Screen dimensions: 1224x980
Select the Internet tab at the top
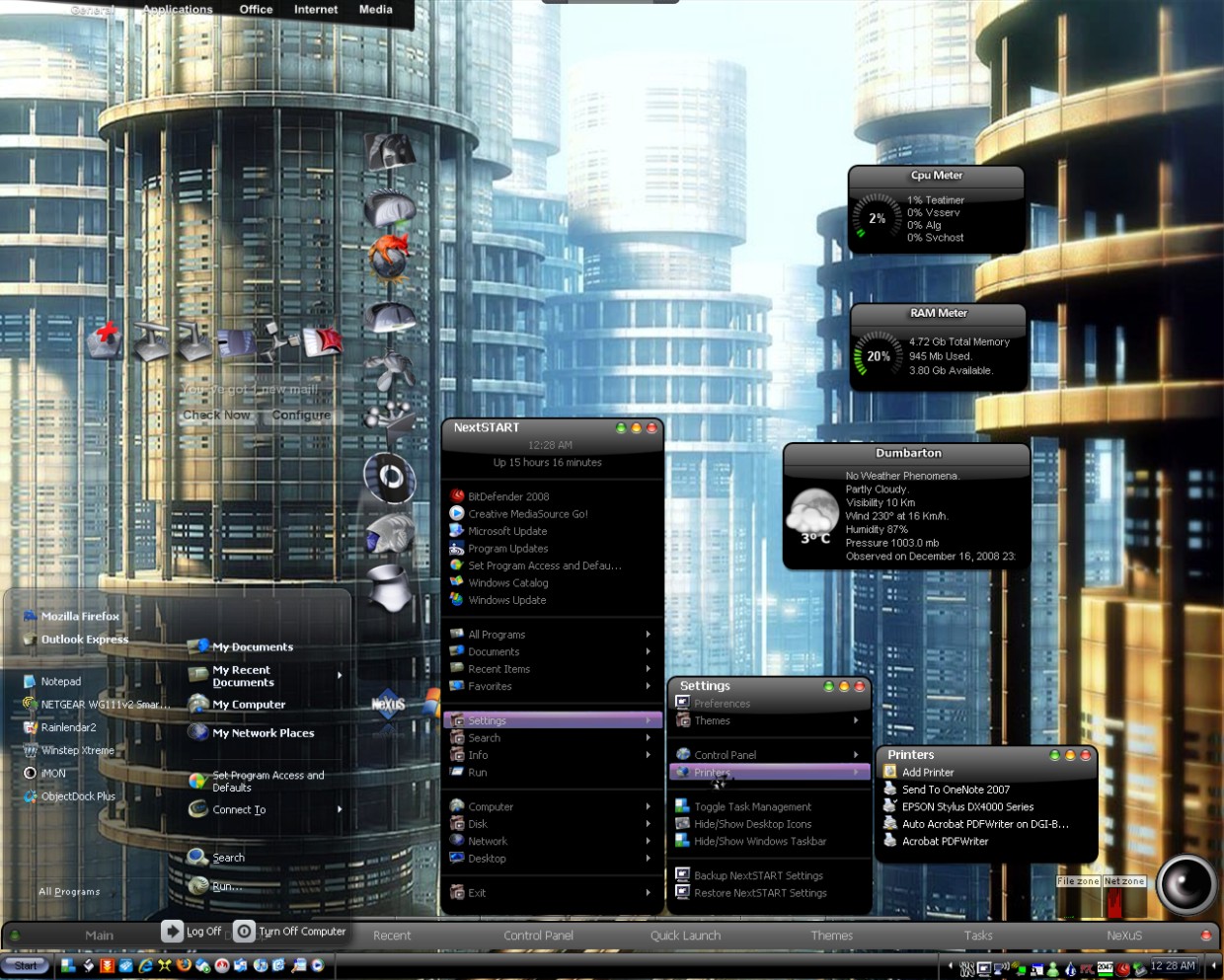[316, 9]
